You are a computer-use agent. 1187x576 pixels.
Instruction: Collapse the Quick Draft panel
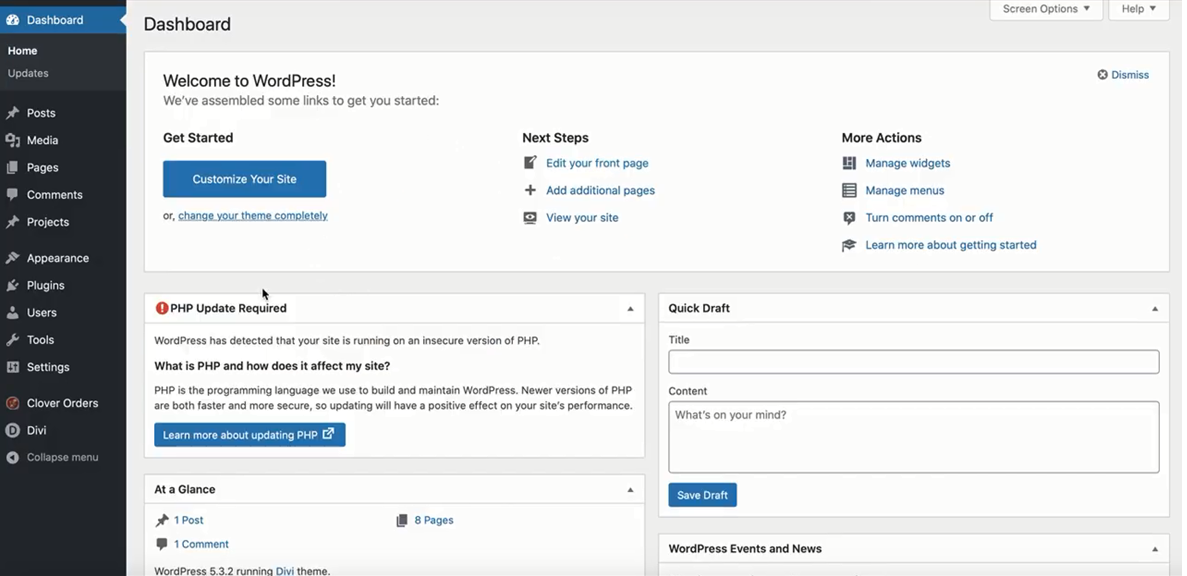click(x=1155, y=308)
